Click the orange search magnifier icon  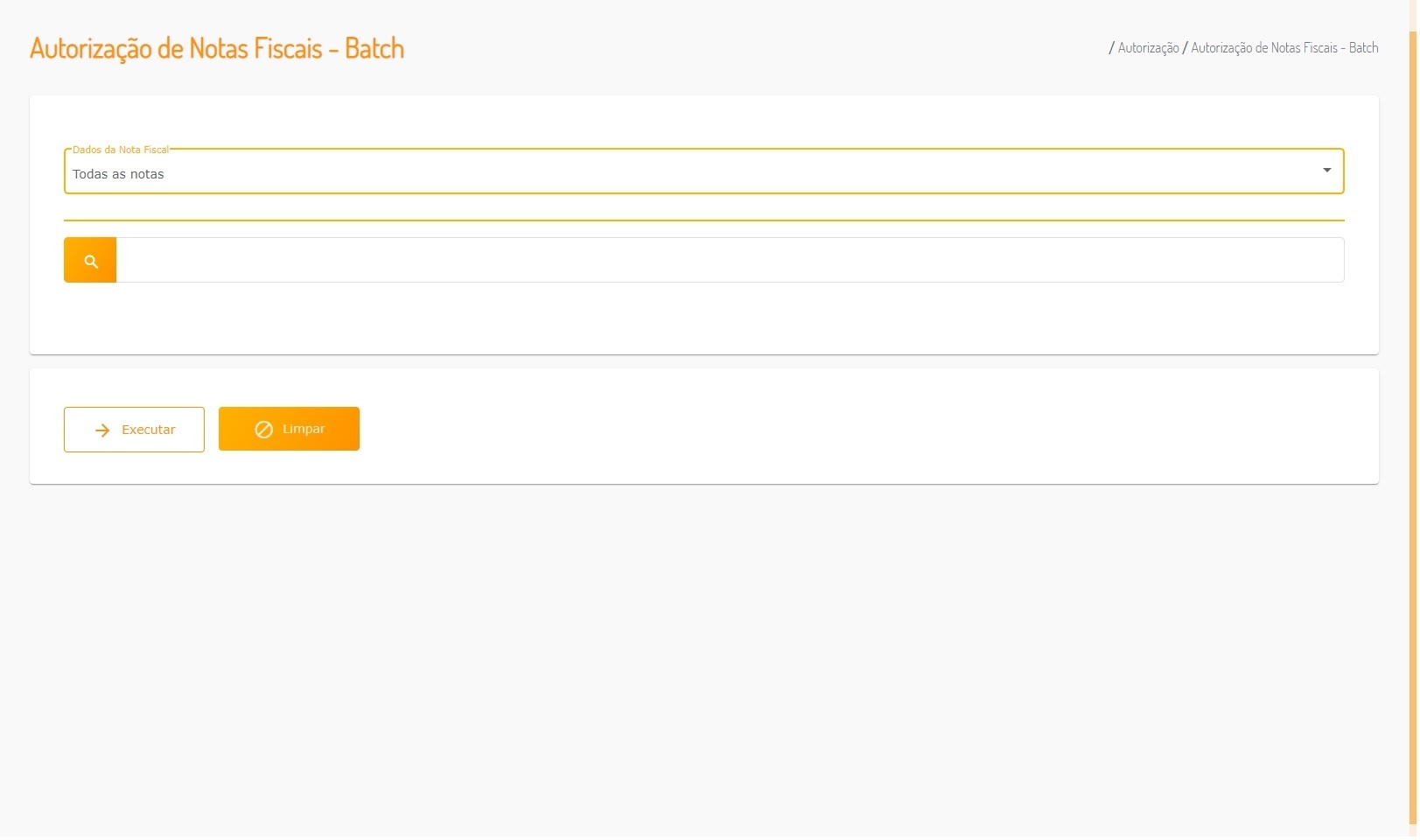tap(90, 261)
